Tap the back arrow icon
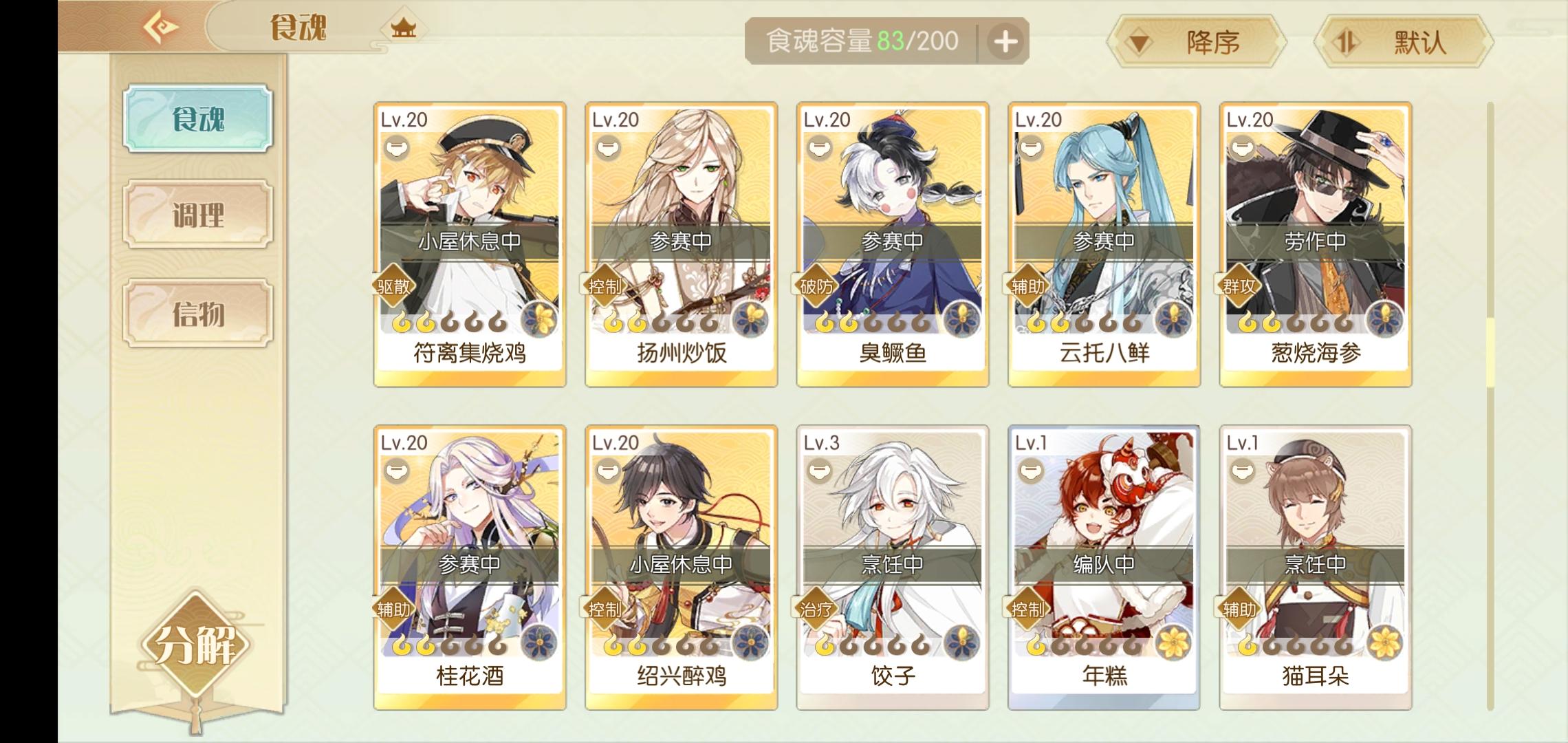This screenshot has height=743, width=1568. coord(160,28)
